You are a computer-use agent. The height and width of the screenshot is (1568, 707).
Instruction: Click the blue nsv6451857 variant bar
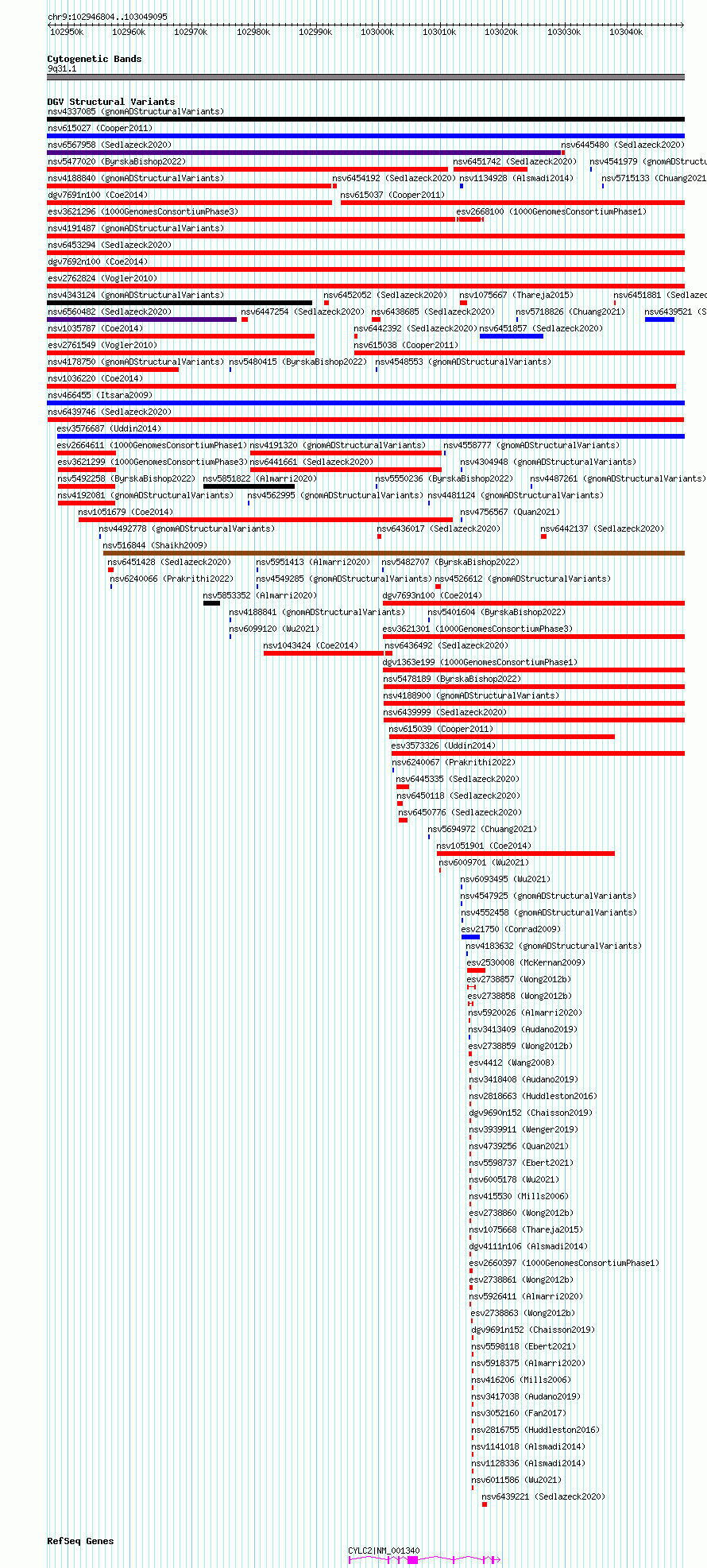(x=512, y=336)
